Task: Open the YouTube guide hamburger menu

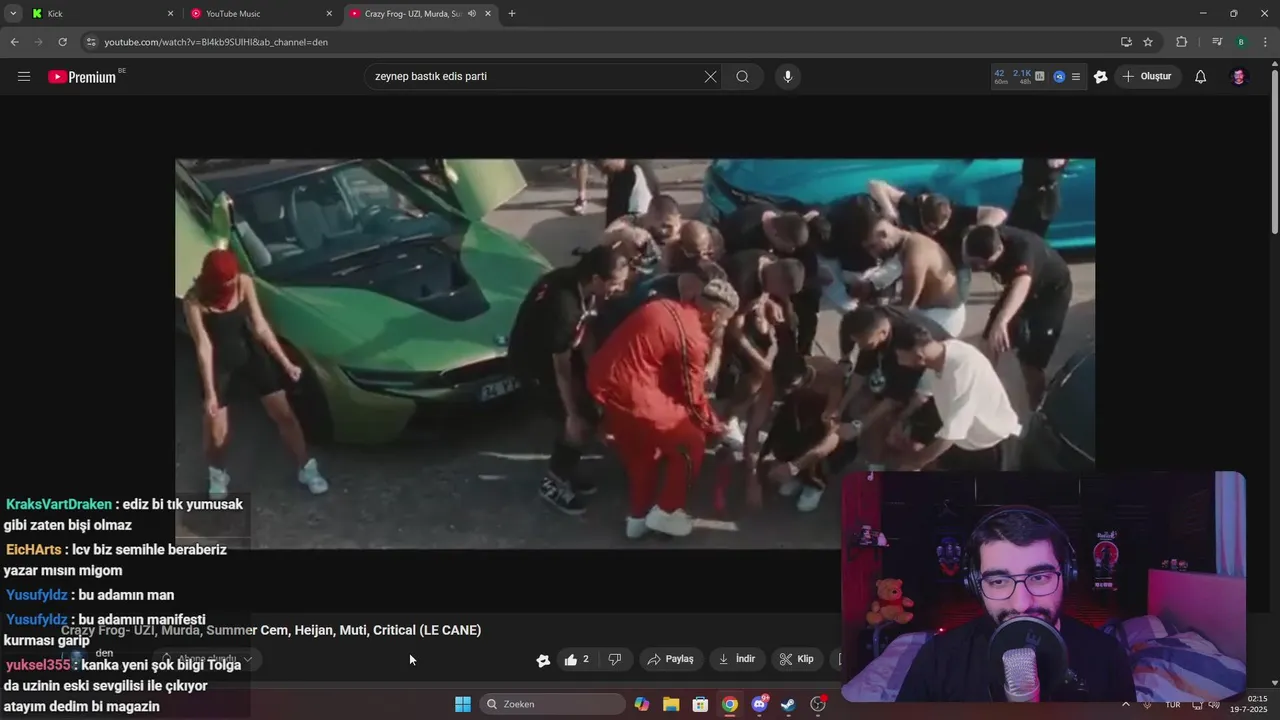Action: click(24, 77)
